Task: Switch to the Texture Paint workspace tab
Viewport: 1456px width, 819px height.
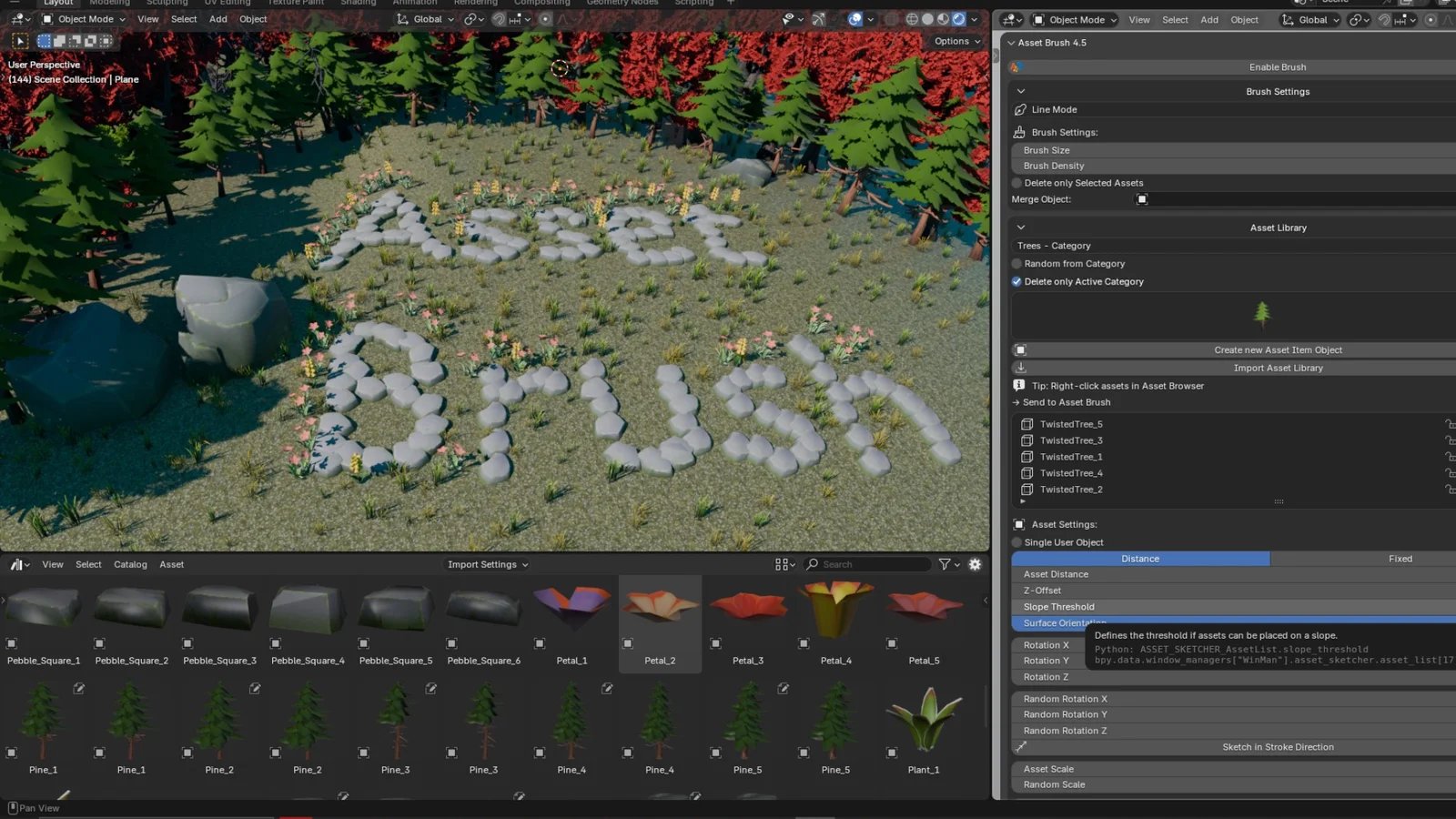Action: pos(296,3)
